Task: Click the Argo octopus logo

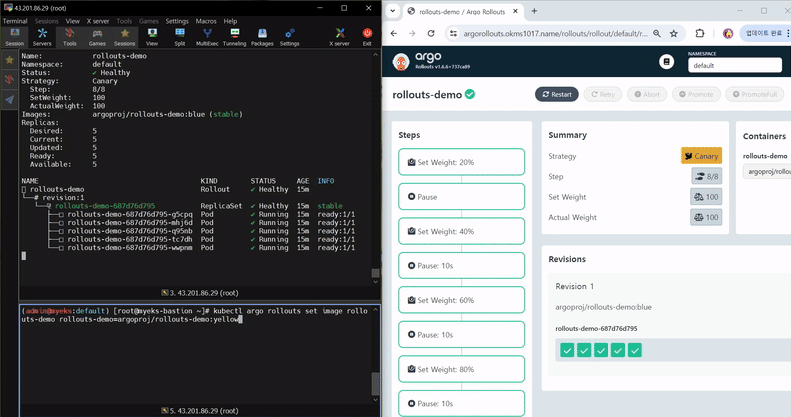Action: tap(401, 62)
